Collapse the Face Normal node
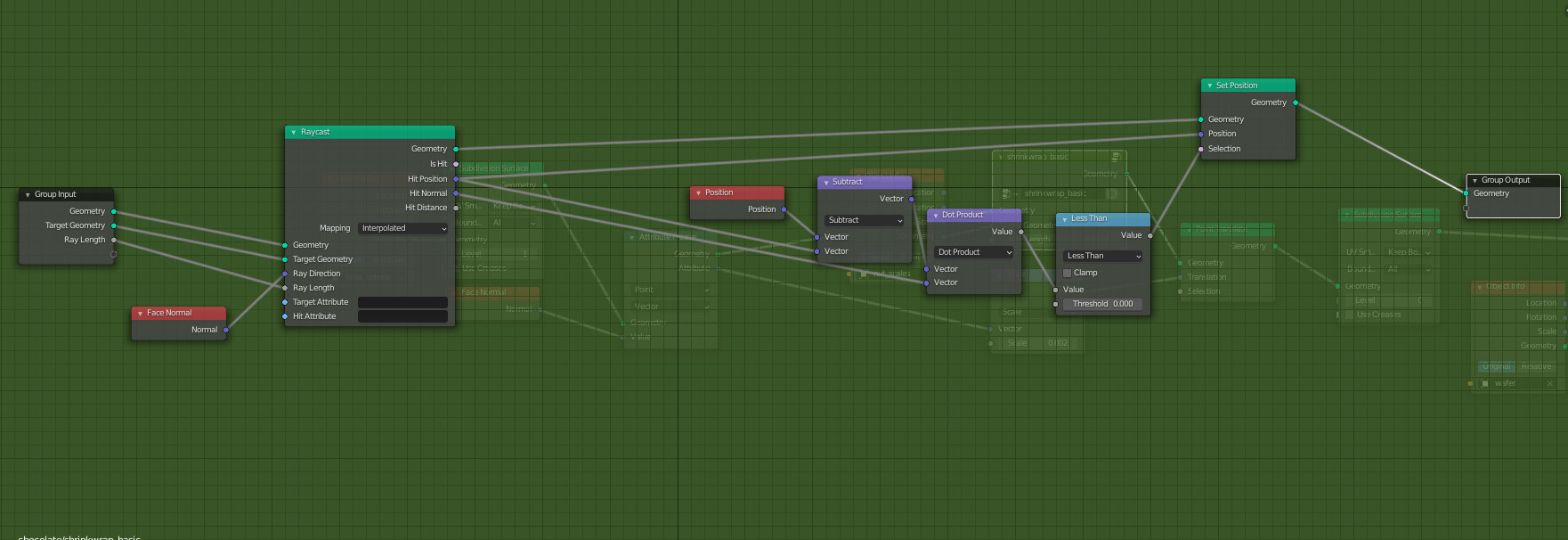 click(x=140, y=313)
